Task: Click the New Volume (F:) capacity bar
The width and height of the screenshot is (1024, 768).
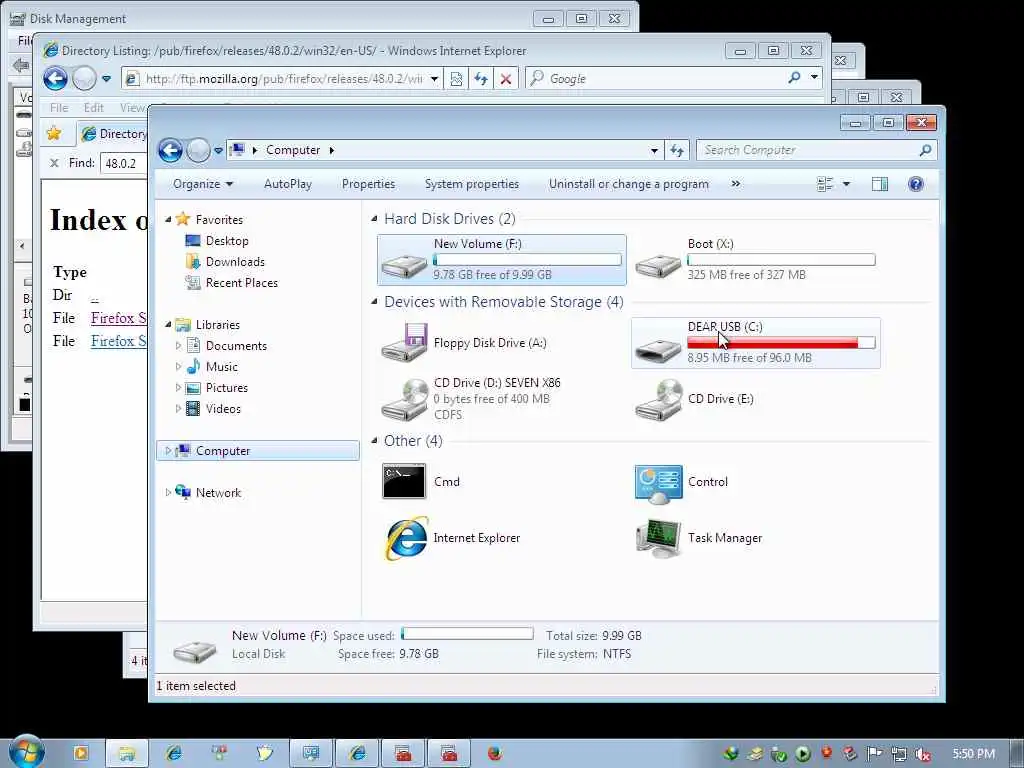Action: tap(527, 260)
